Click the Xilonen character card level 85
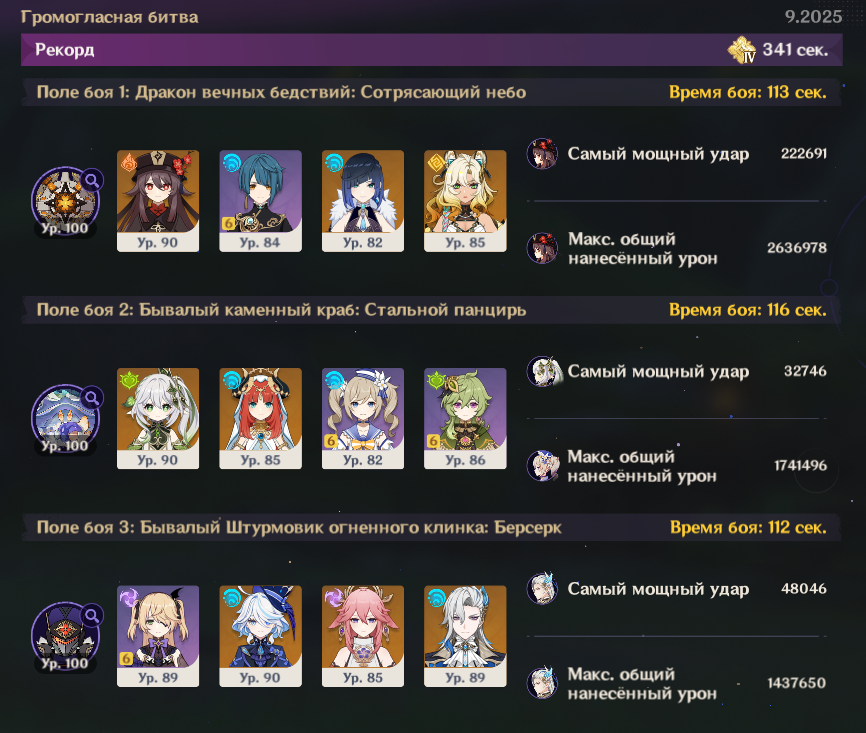The image size is (866, 733). tap(465, 201)
